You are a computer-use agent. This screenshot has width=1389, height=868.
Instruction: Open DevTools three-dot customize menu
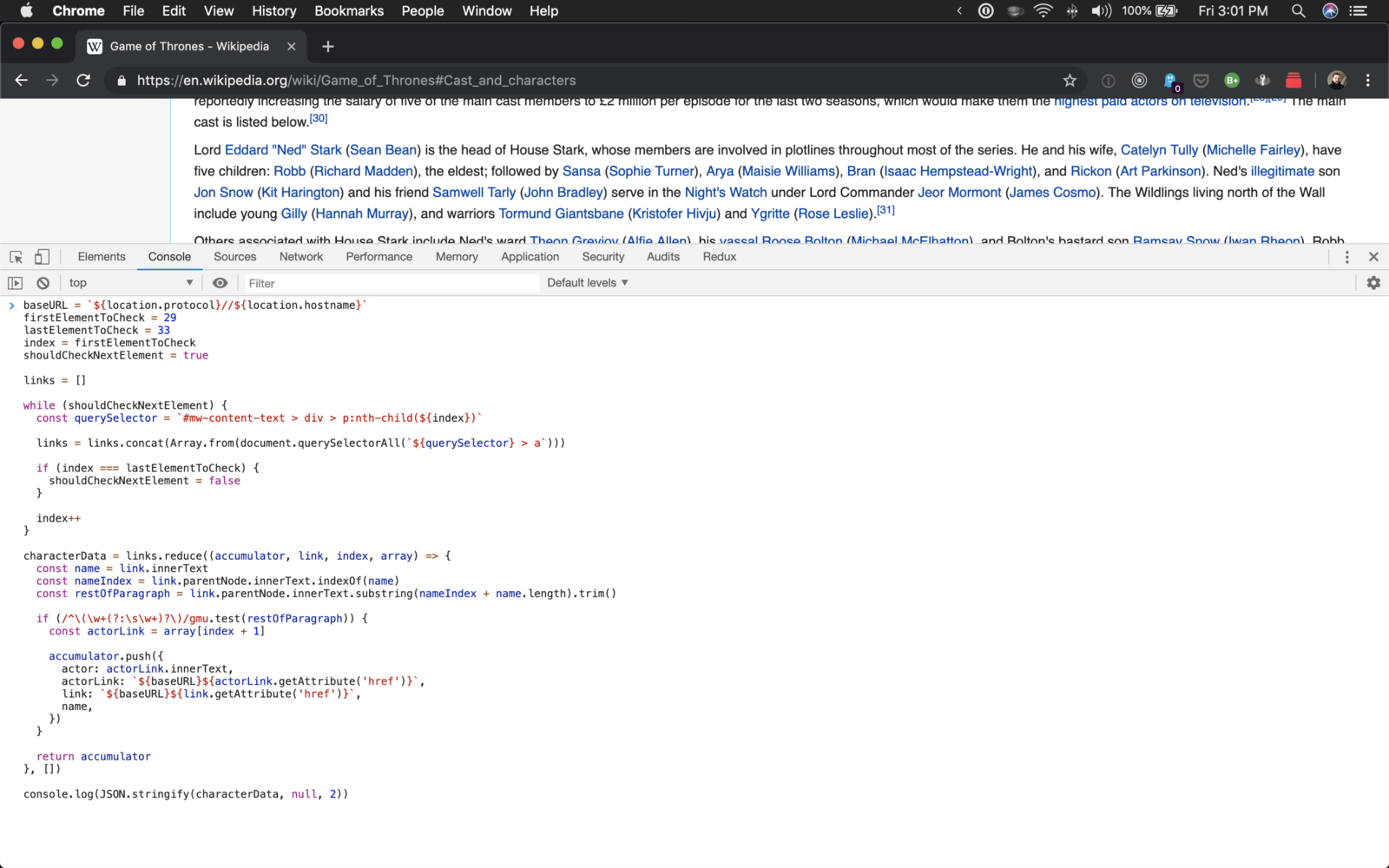[1346, 257]
